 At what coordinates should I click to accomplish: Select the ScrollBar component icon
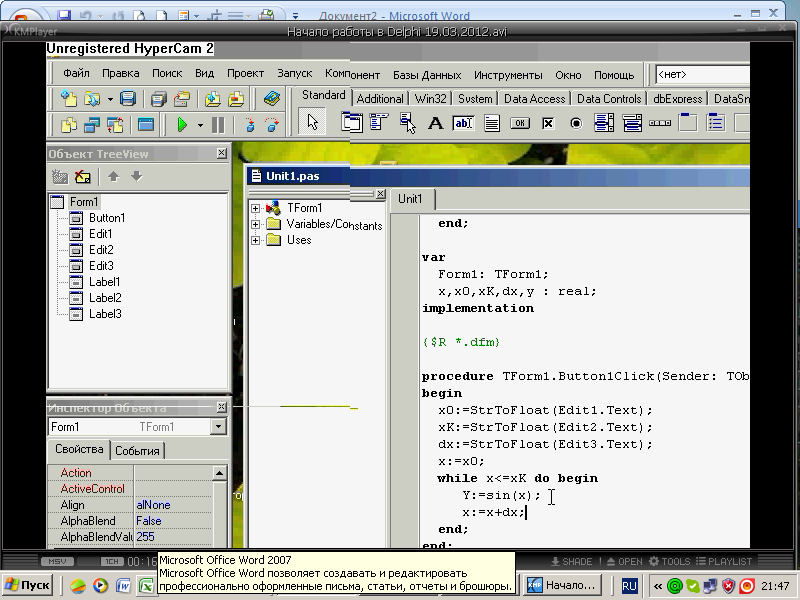[x=660, y=123]
